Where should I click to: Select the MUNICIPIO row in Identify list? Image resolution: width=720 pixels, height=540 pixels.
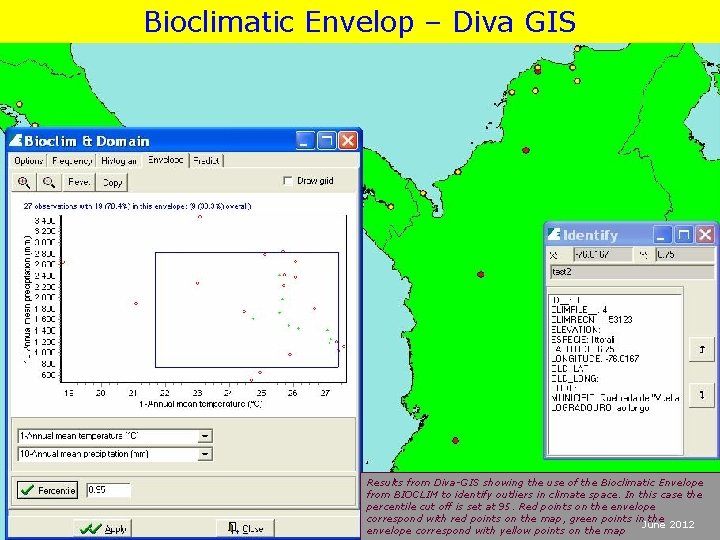[x=615, y=398]
